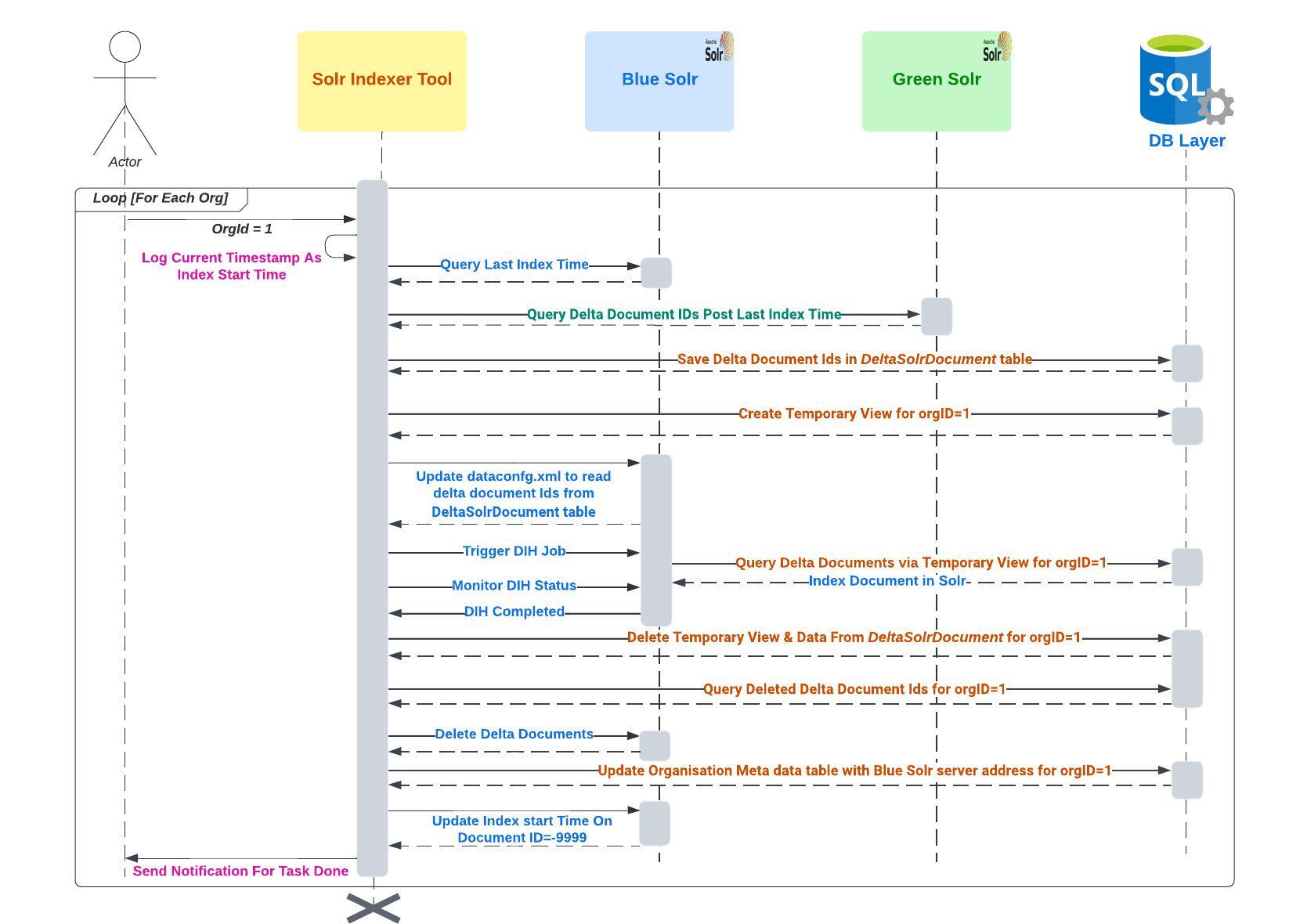Screen dimensions: 1289x924
Task: Select the Blue Solr header tab
Action: pyautogui.click(x=659, y=79)
